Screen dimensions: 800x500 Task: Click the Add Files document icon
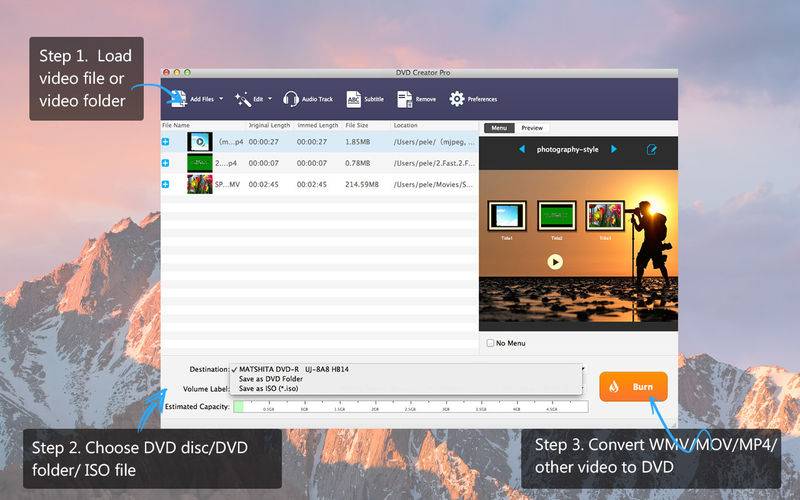[x=179, y=98]
